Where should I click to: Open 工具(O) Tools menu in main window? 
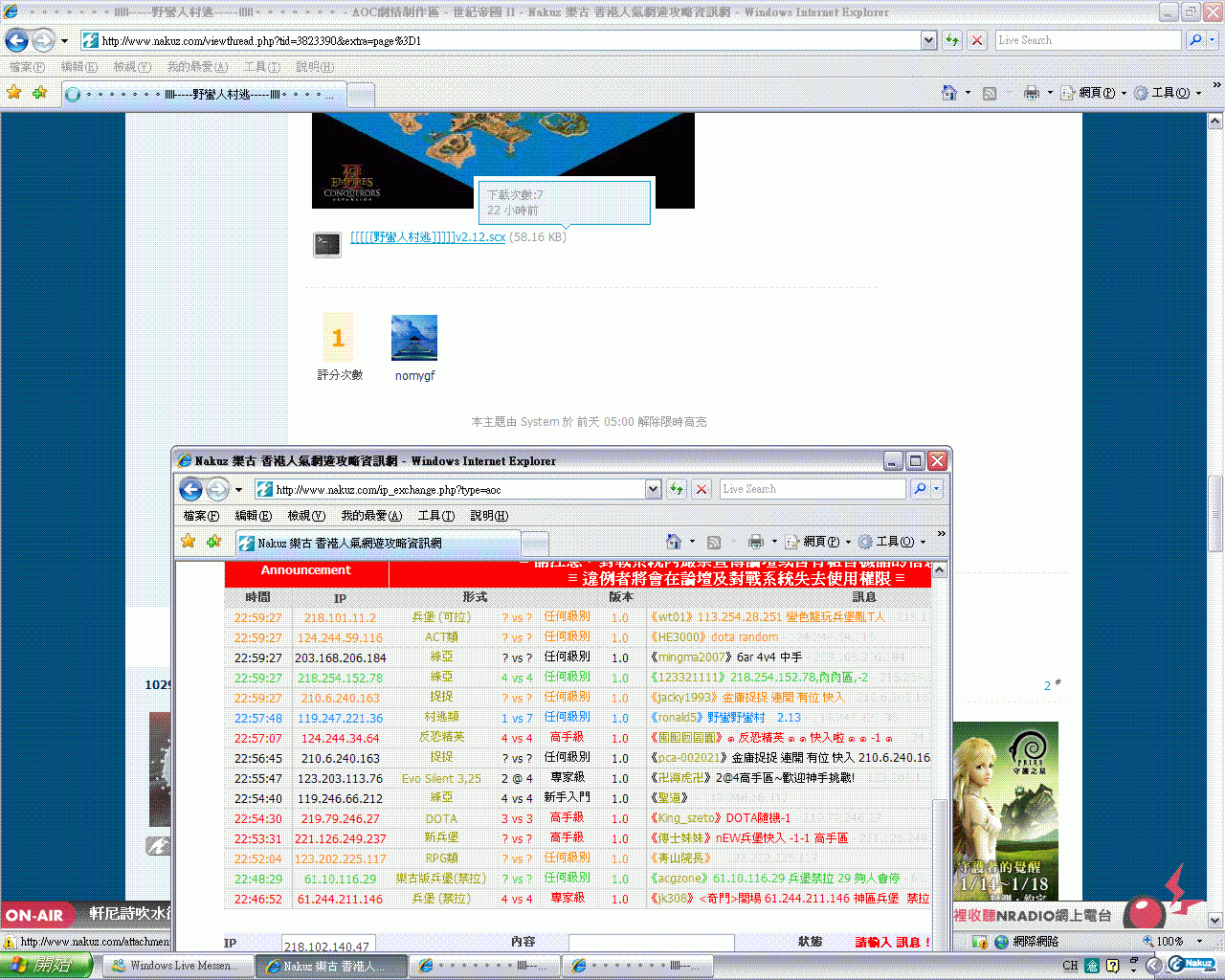point(1168,93)
